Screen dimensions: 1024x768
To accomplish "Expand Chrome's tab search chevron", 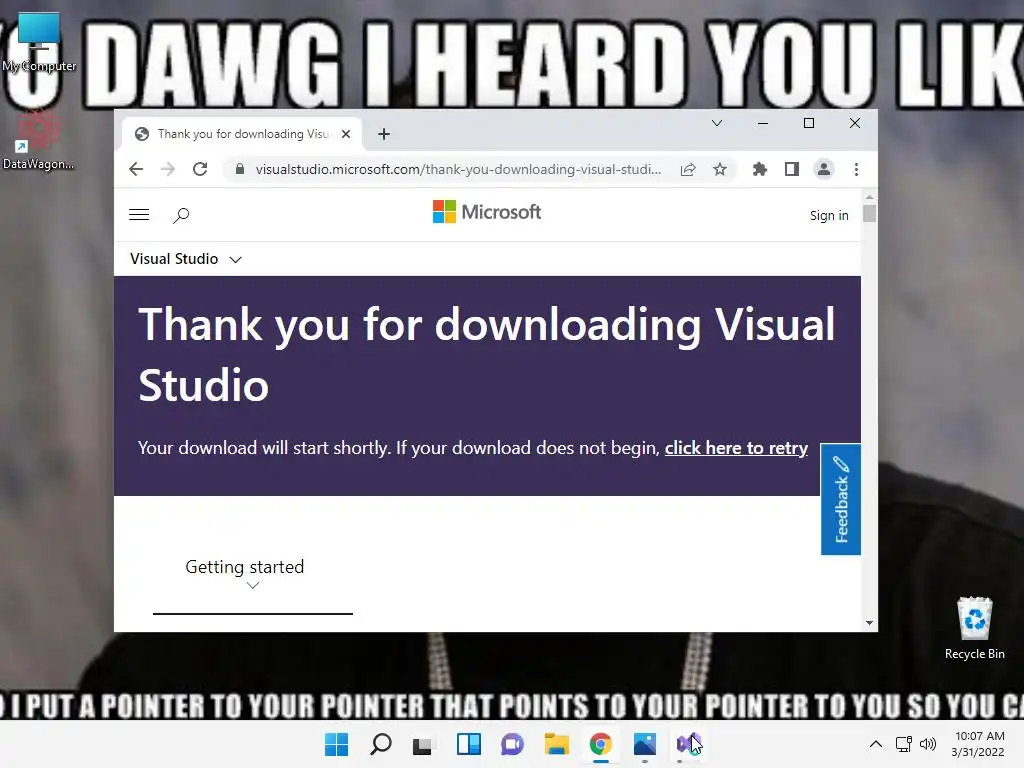I will 716,123.
